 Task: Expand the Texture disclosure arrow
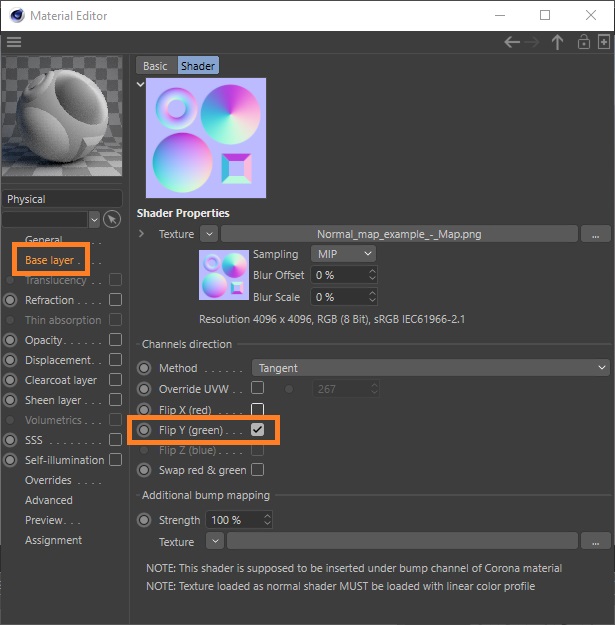pyautogui.click(x=142, y=234)
